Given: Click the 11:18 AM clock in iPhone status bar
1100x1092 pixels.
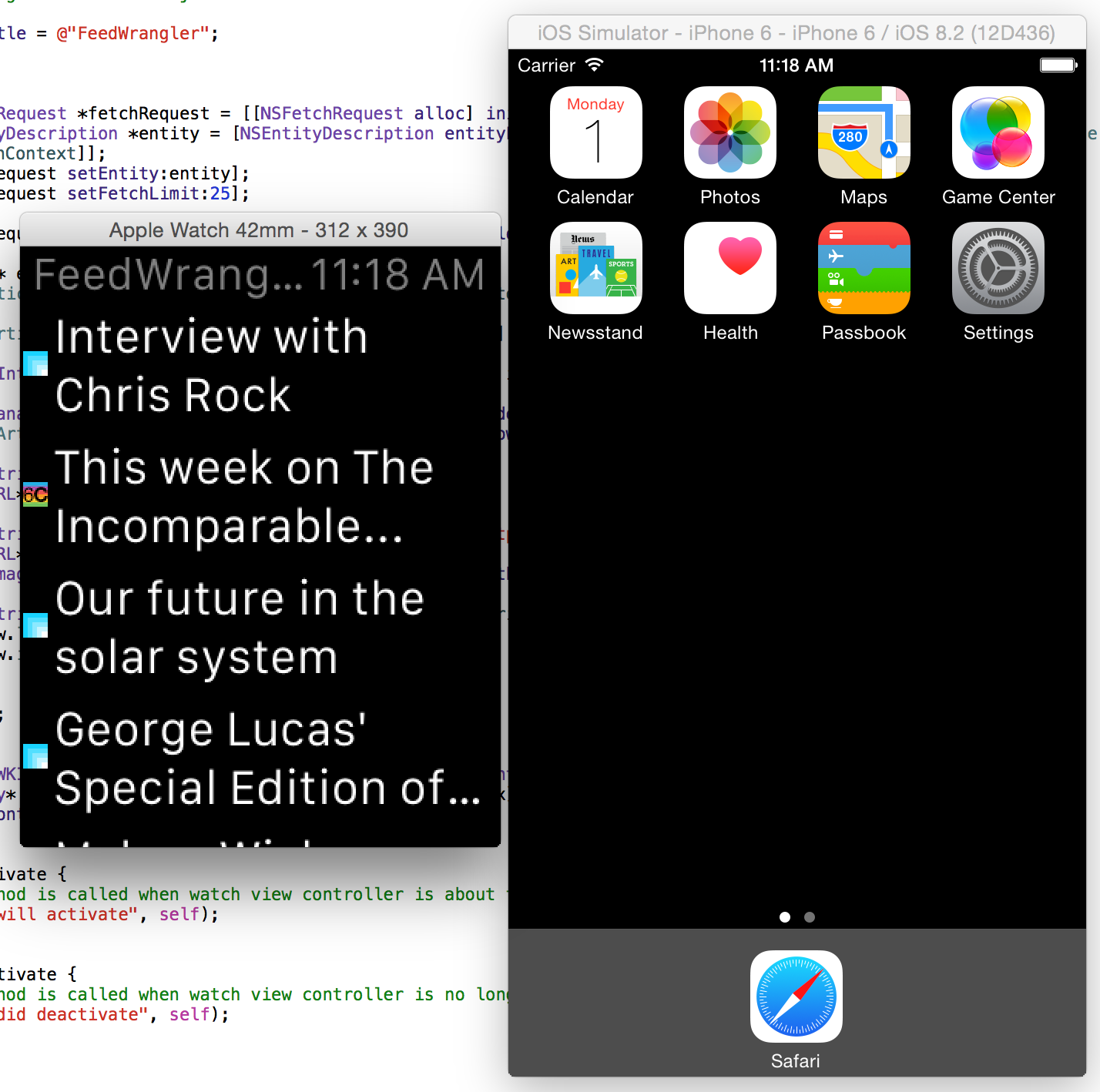Looking at the screenshot, I should click(x=796, y=65).
